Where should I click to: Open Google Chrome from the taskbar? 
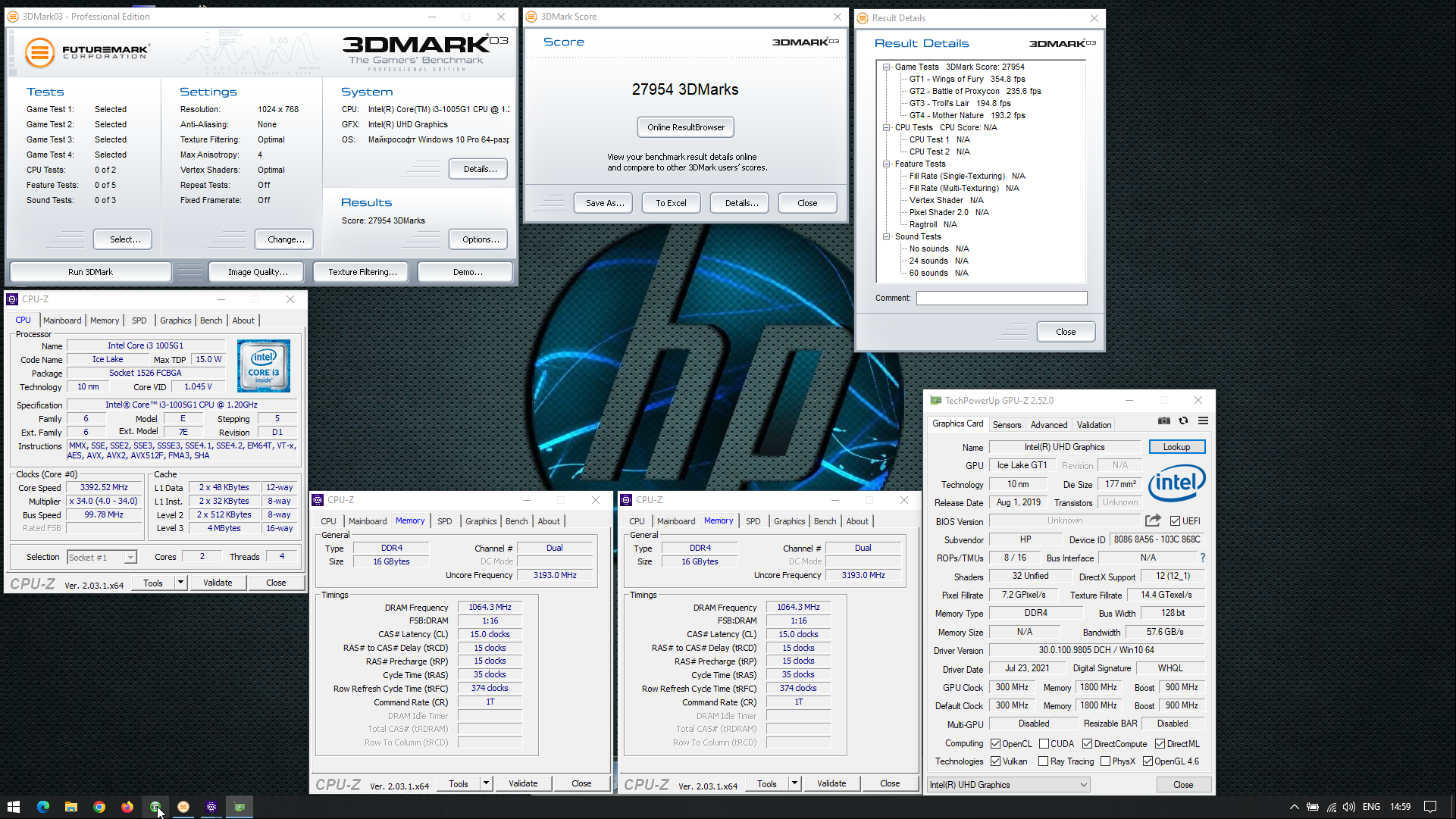pos(99,807)
